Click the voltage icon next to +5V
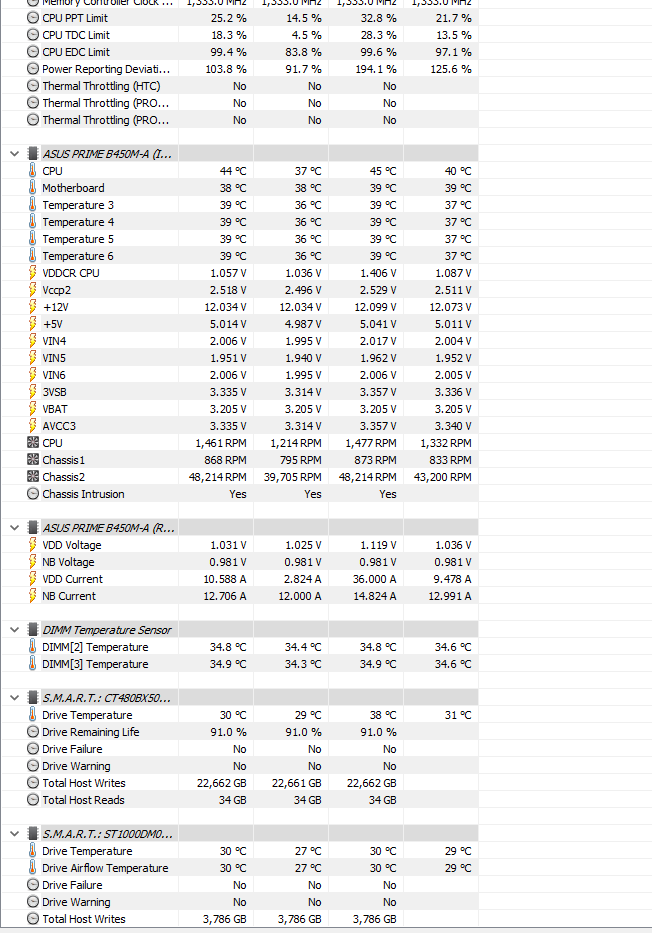 (x=33, y=323)
